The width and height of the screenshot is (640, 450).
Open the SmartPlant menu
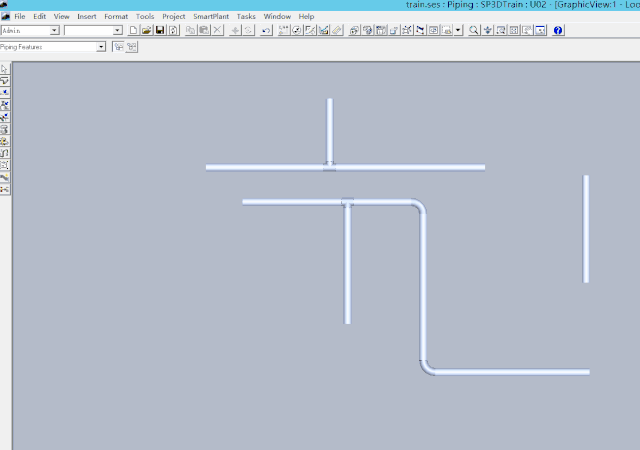pyautogui.click(x=211, y=16)
